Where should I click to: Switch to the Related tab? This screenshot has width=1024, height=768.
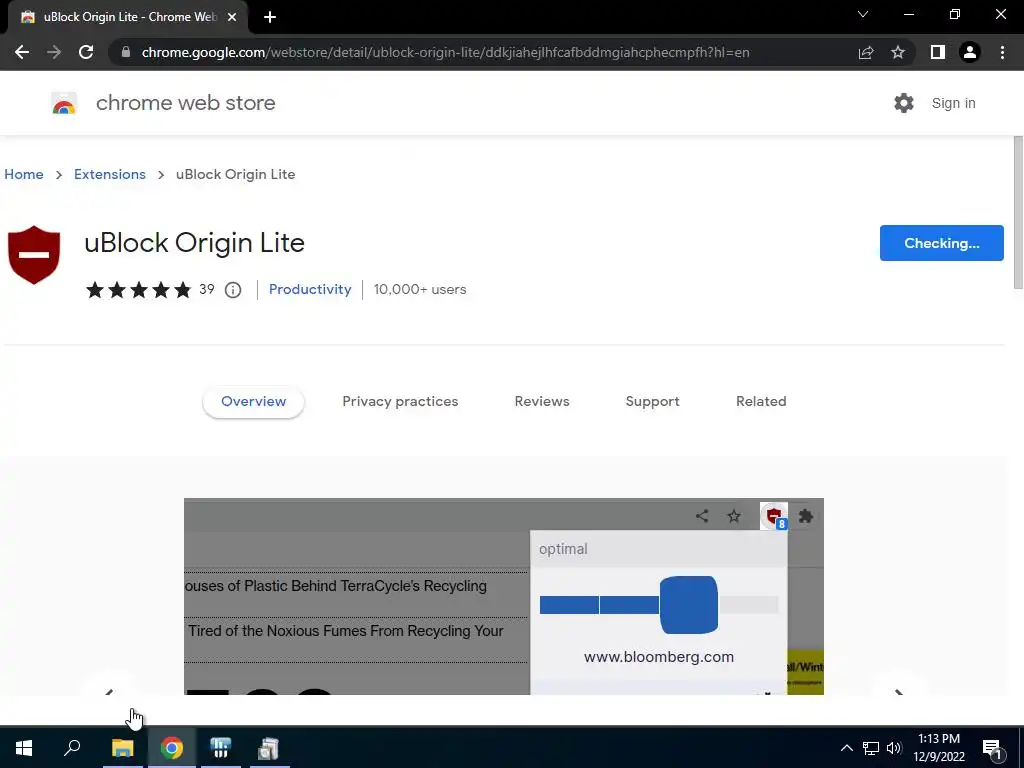point(761,402)
